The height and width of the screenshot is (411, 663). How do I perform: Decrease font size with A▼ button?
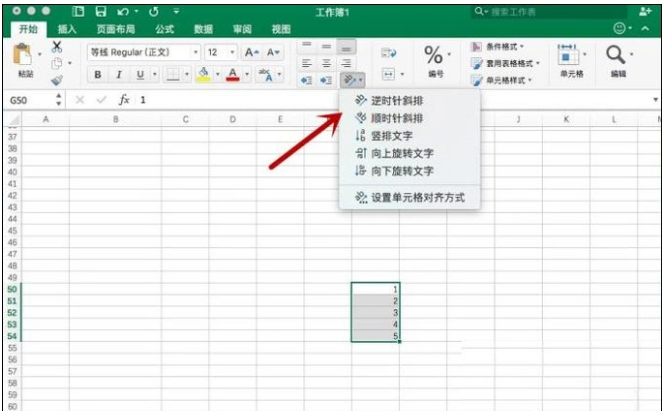pyautogui.click(x=273, y=52)
